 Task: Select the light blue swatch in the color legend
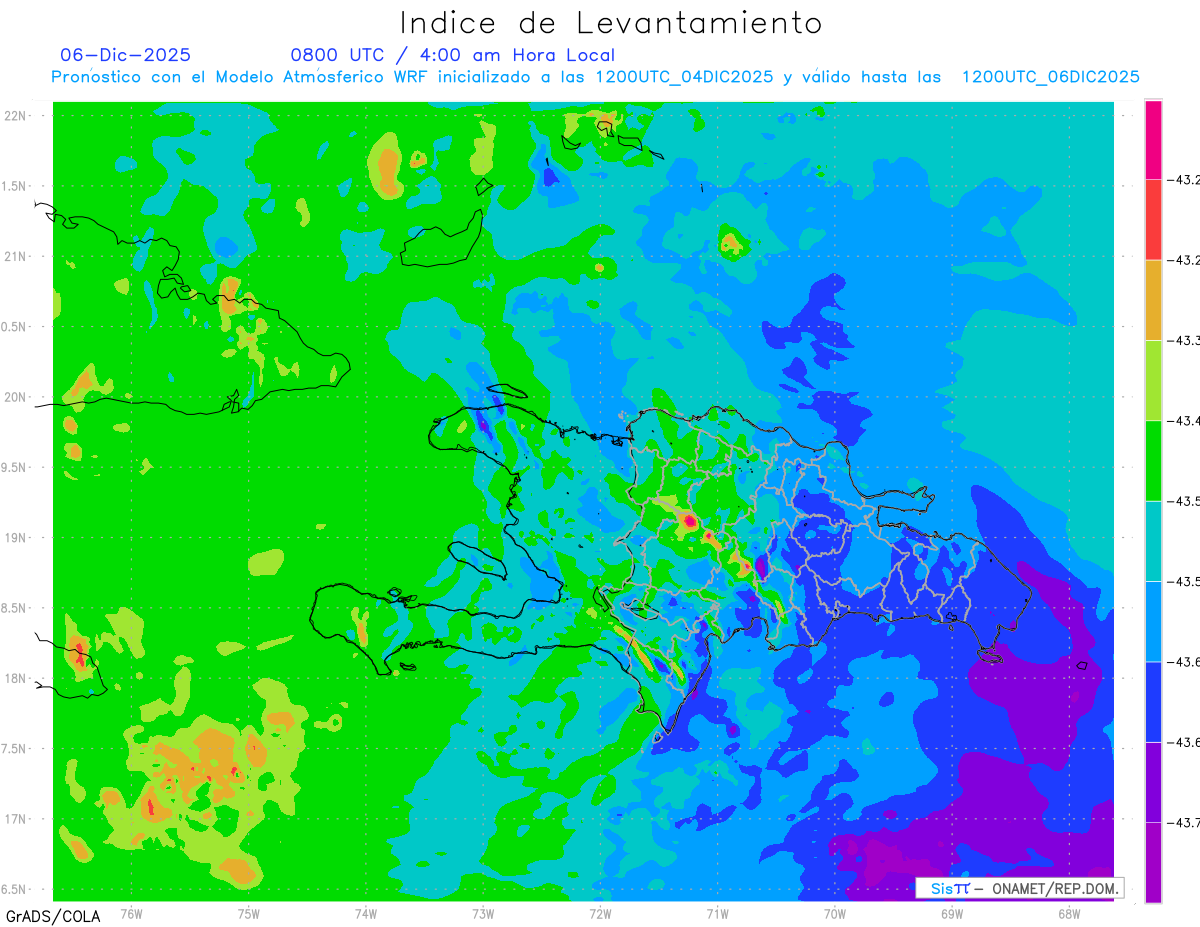point(1153,621)
